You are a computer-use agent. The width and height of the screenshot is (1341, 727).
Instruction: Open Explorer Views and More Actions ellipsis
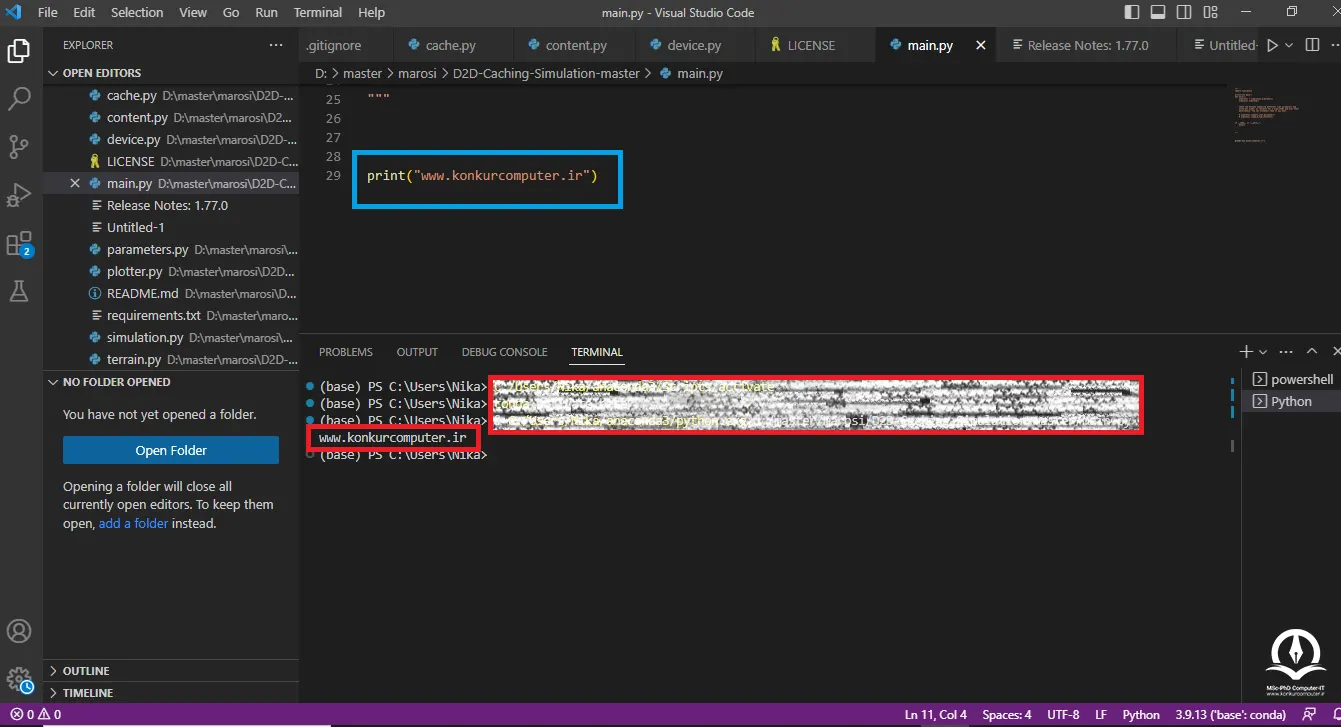[276, 45]
